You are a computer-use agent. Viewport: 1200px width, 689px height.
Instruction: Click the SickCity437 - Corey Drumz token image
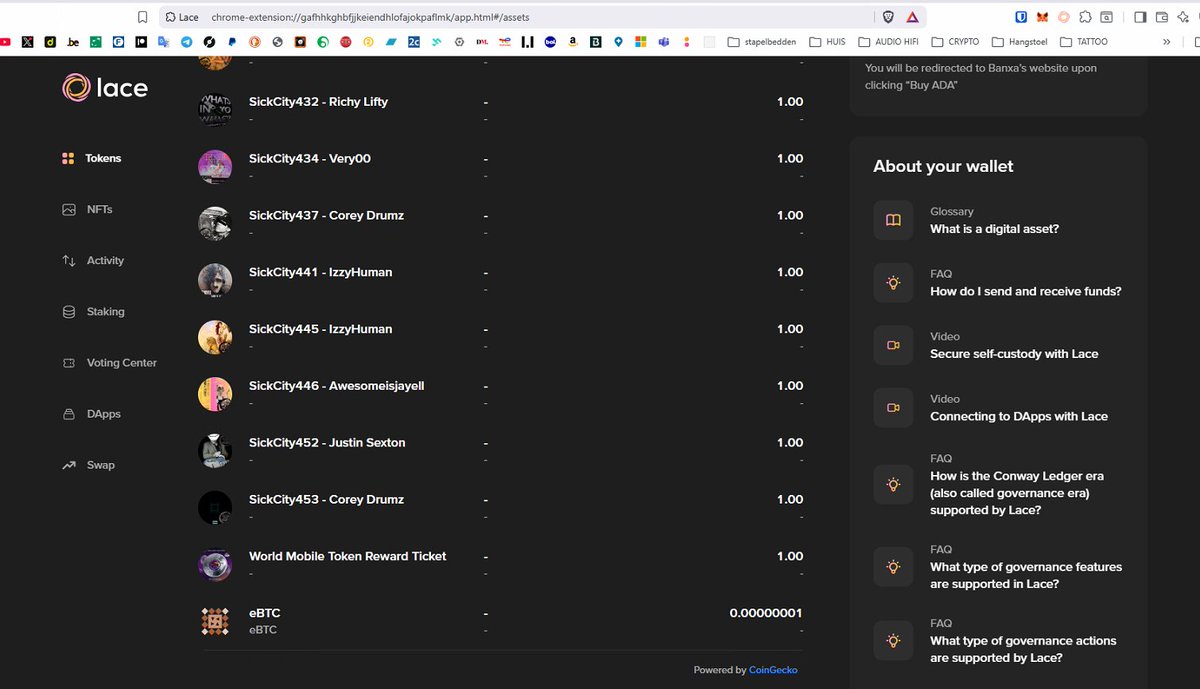[x=215, y=223]
